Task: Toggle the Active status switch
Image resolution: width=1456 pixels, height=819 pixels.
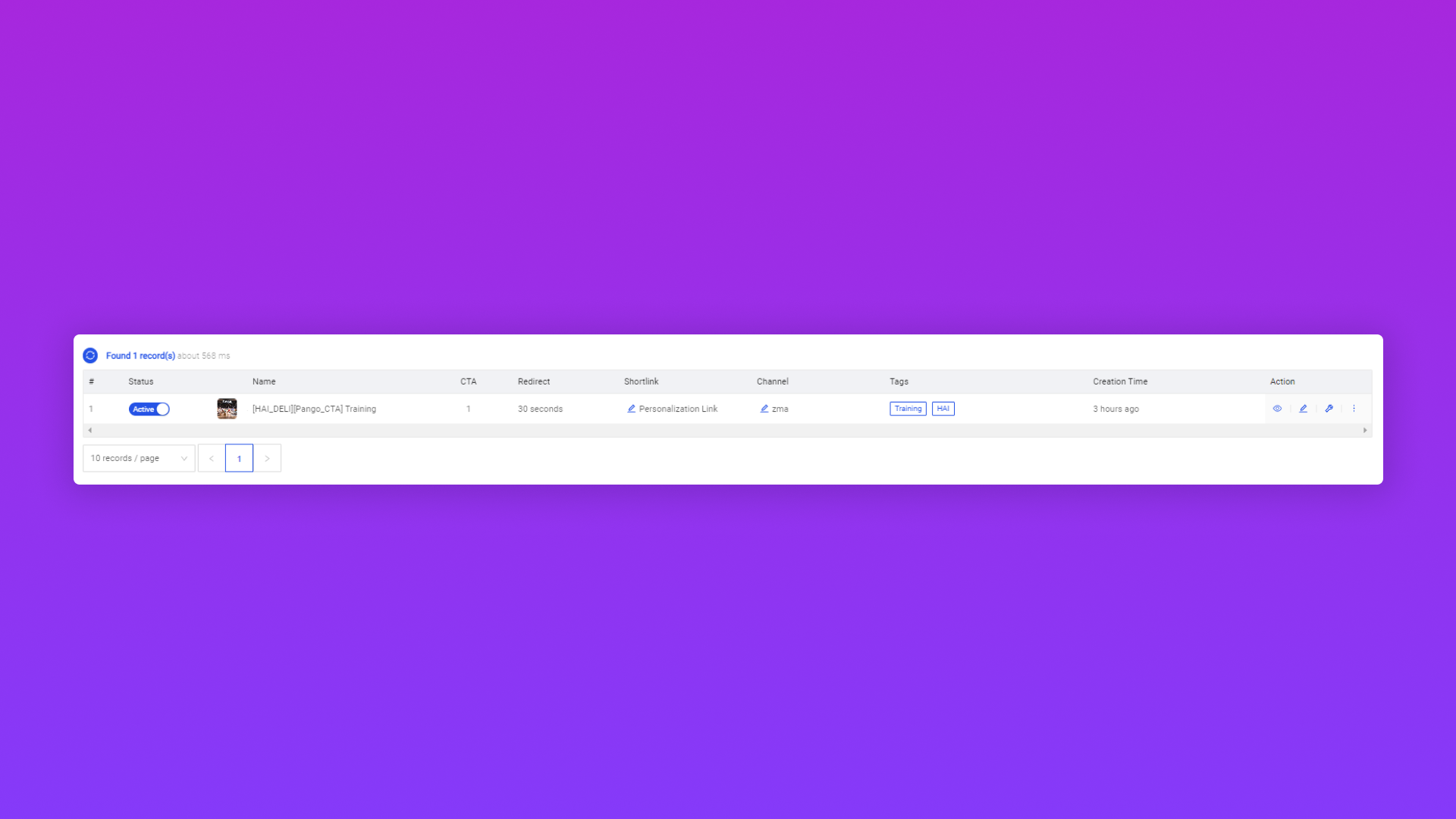Action: tap(149, 409)
